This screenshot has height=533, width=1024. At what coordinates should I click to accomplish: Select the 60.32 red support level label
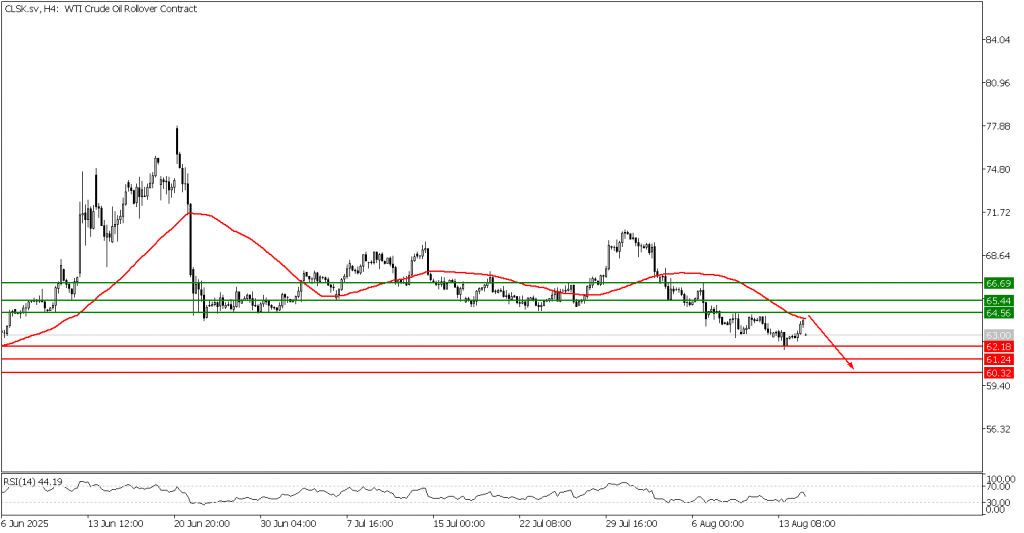[x=999, y=373]
